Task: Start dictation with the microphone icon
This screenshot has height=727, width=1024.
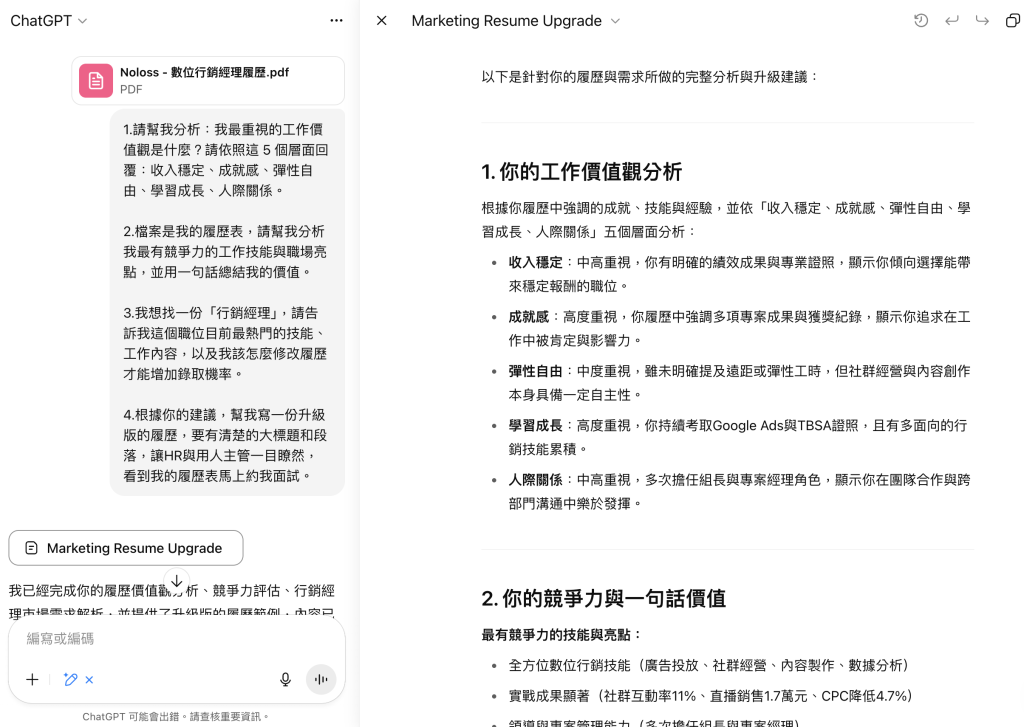Action: click(285, 679)
